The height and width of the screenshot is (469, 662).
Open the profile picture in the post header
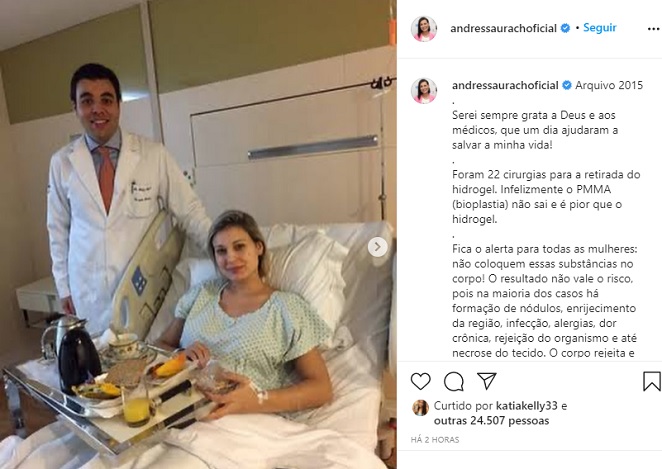[x=423, y=29]
